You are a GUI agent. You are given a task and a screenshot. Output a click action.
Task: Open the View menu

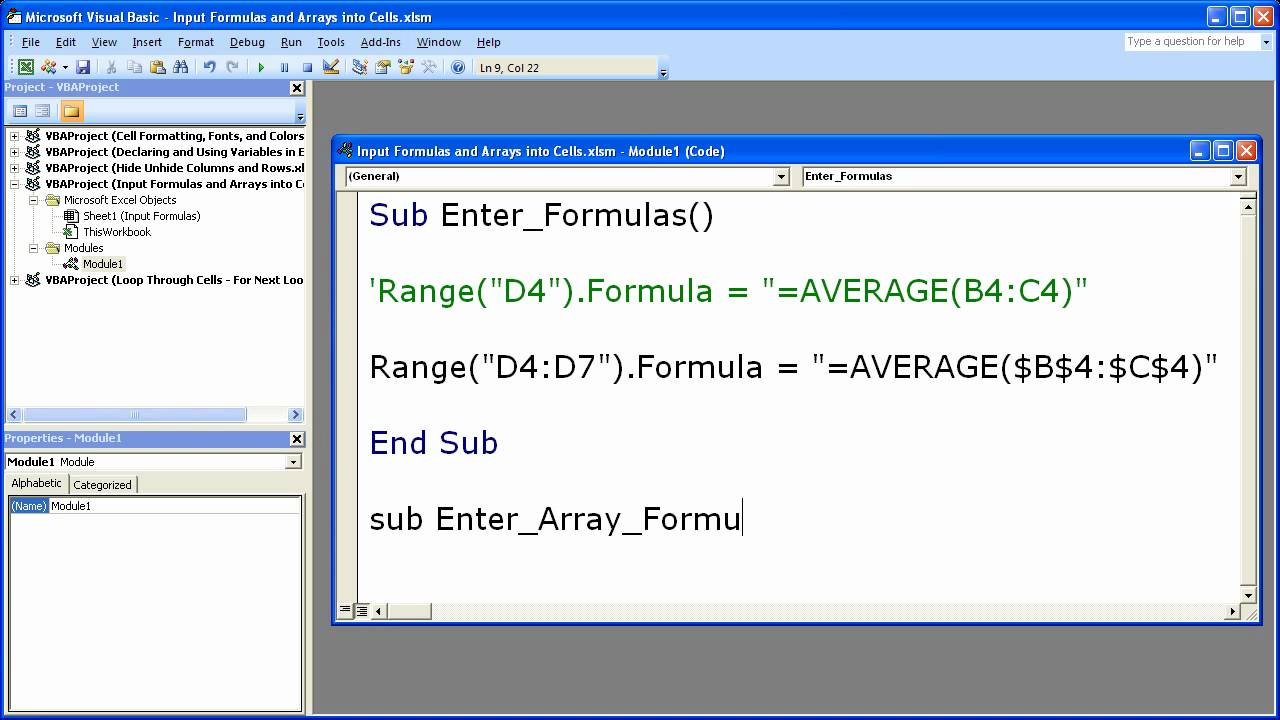104,42
